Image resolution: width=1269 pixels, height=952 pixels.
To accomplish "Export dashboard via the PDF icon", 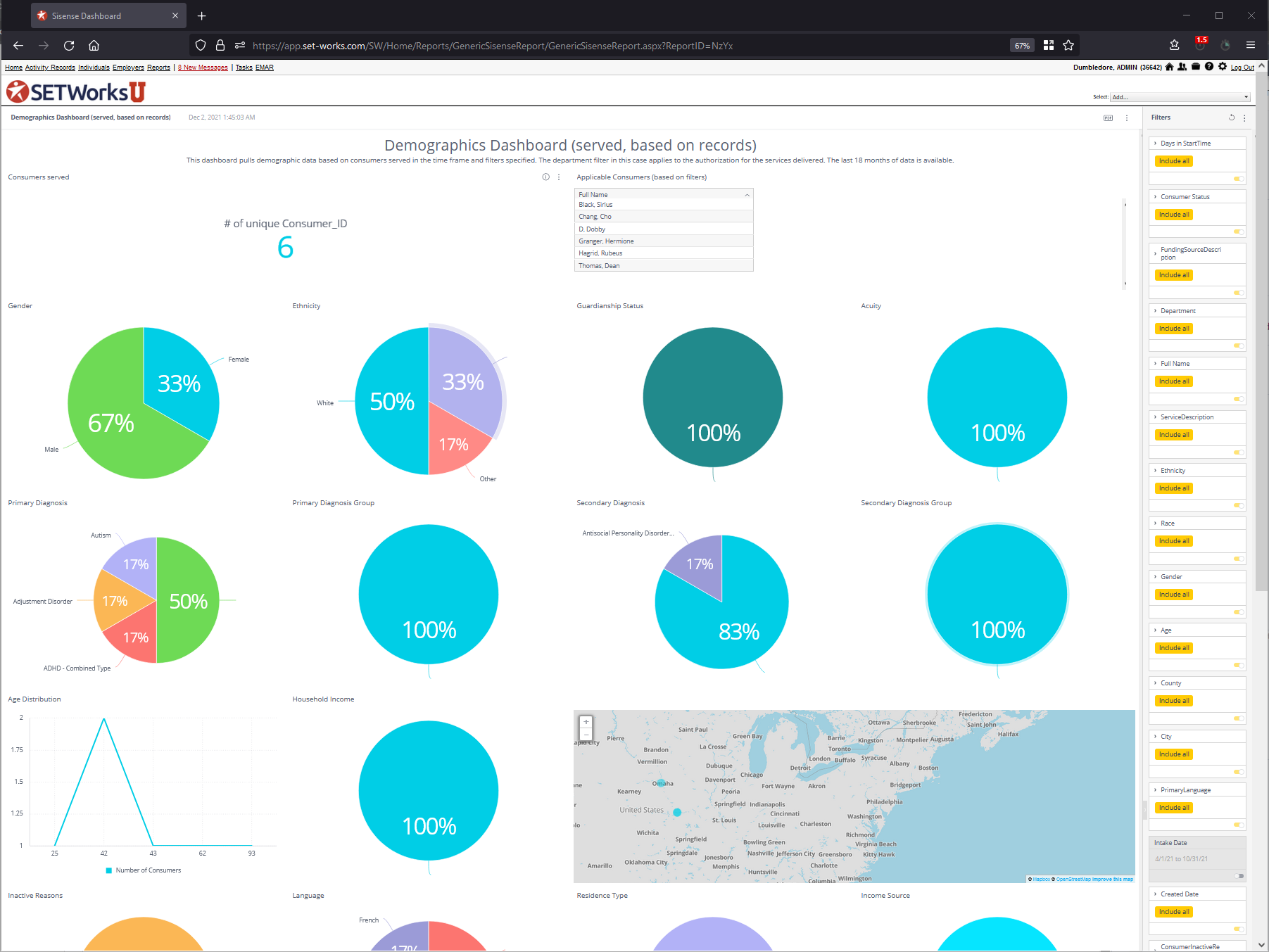I will (x=1108, y=118).
